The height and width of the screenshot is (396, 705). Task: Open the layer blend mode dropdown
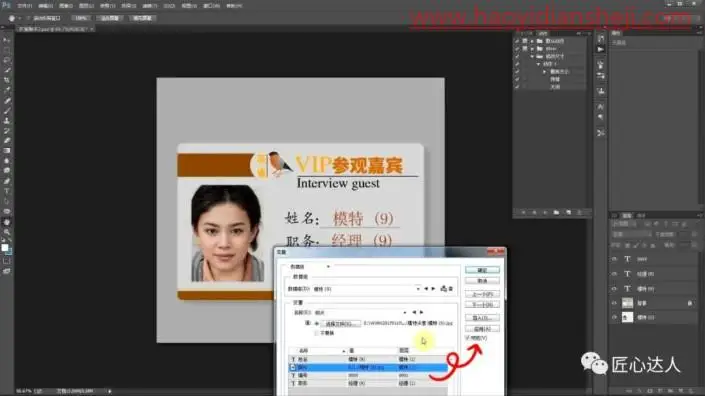pyautogui.click(x=631, y=234)
